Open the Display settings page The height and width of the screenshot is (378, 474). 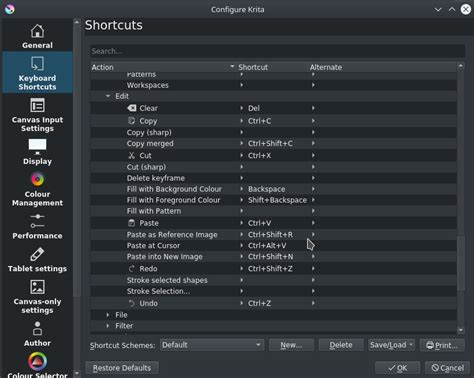(37, 152)
